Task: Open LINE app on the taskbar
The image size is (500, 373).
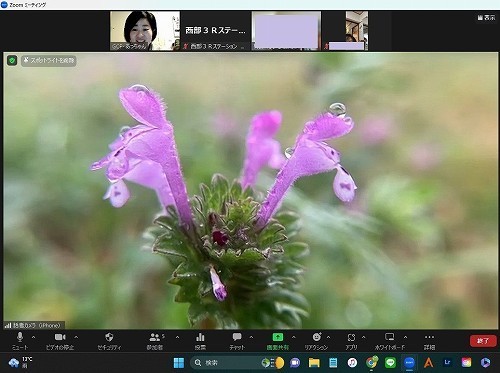Action: (390, 362)
